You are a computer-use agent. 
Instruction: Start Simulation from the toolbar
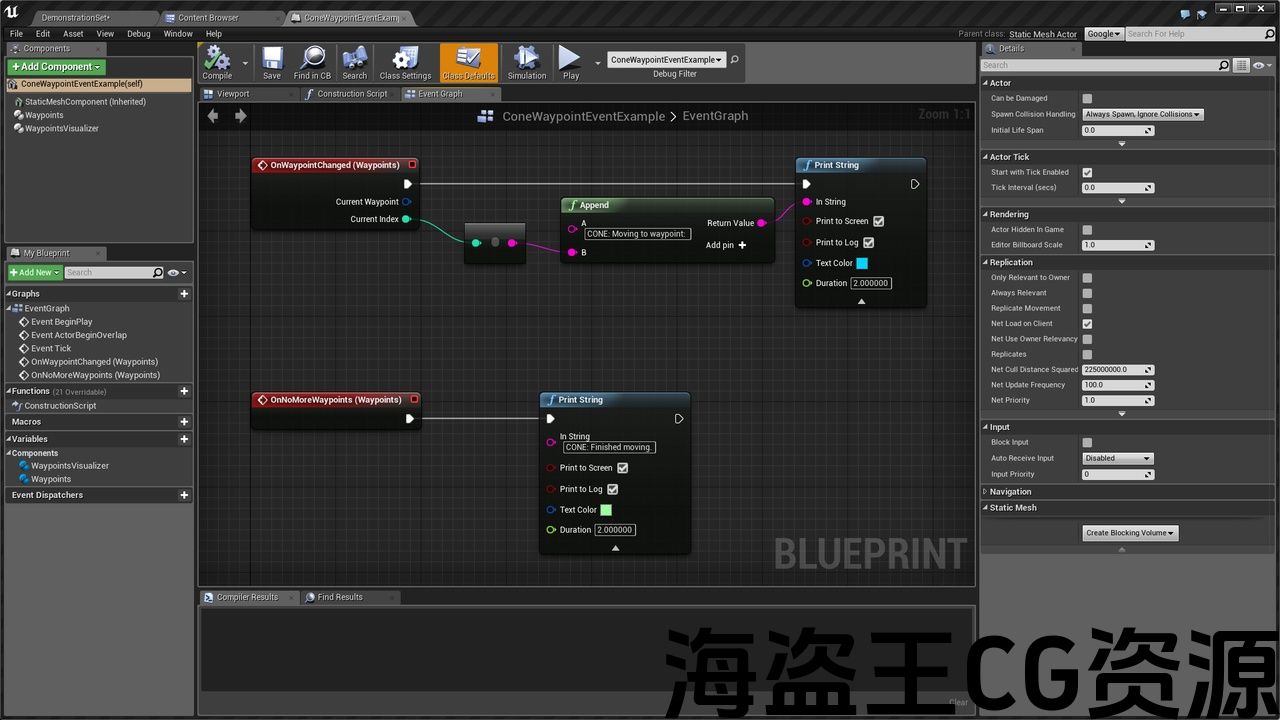point(526,62)
